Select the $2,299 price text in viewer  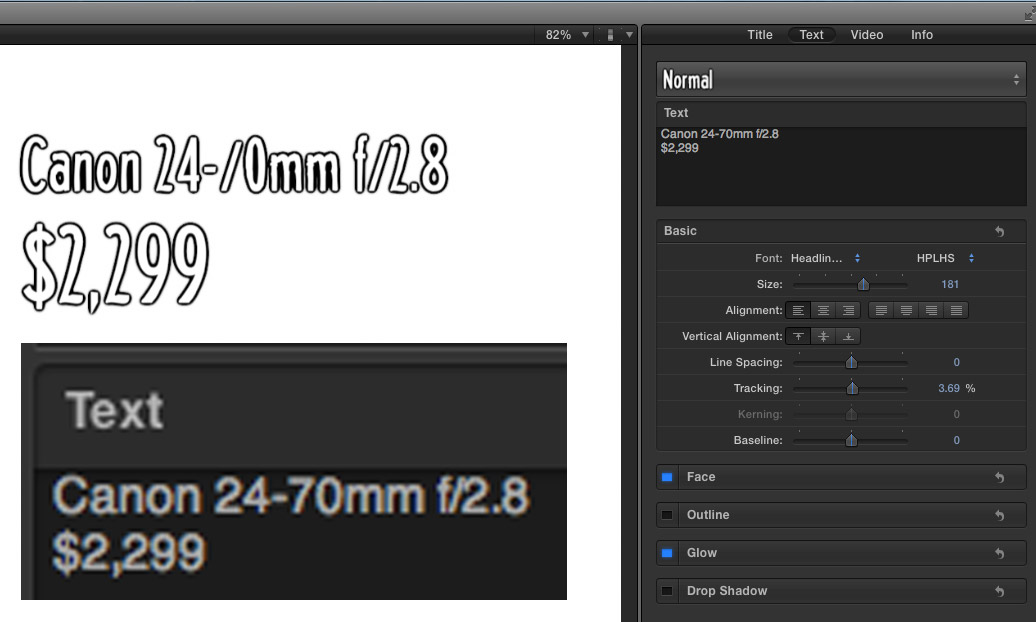[115, 266]
